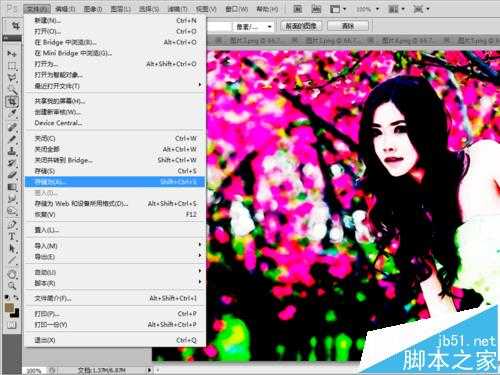Select the Clone Stamp tool
The image size is (500, 375).
point(12,151)
